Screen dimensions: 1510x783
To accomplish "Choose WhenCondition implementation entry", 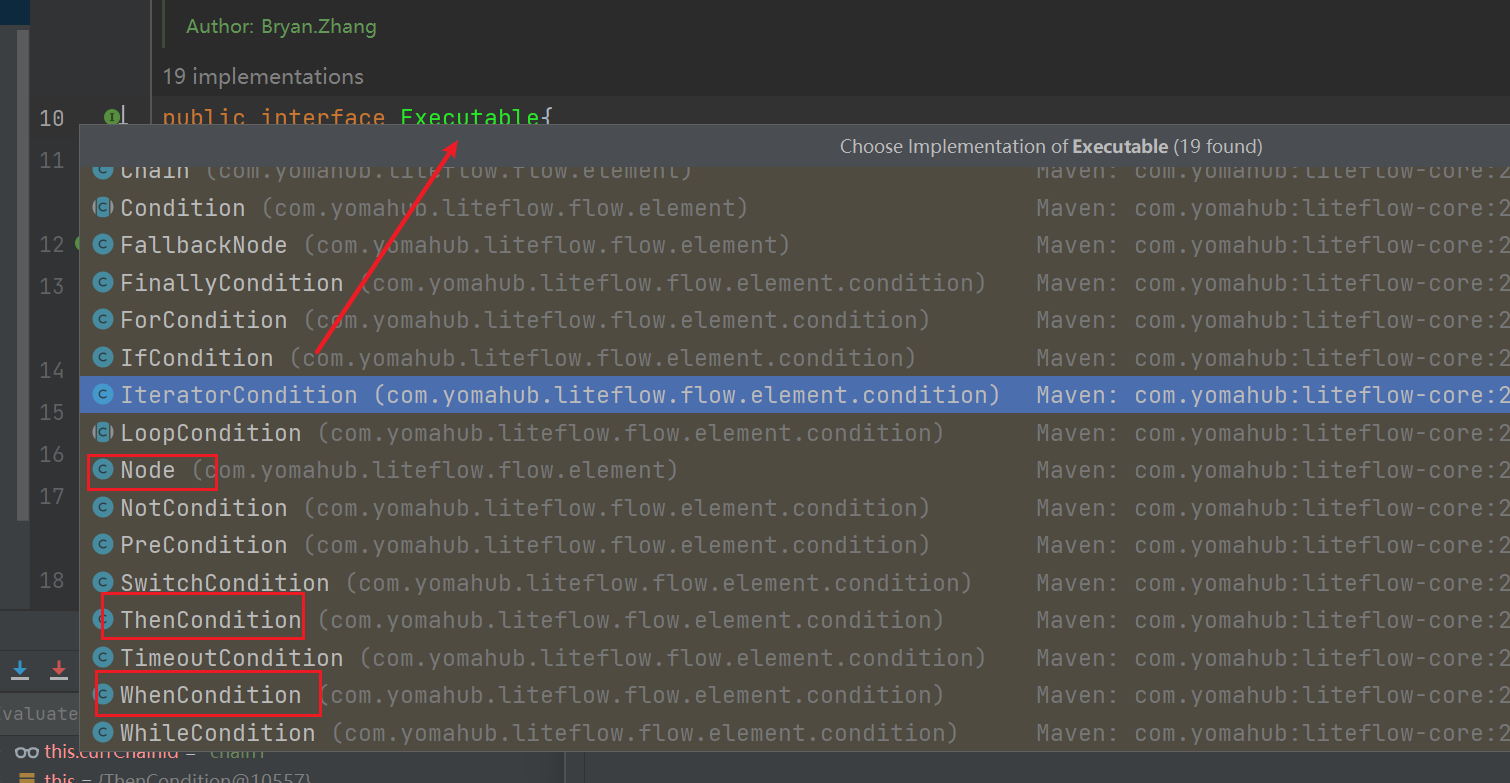I will [207, 694].
